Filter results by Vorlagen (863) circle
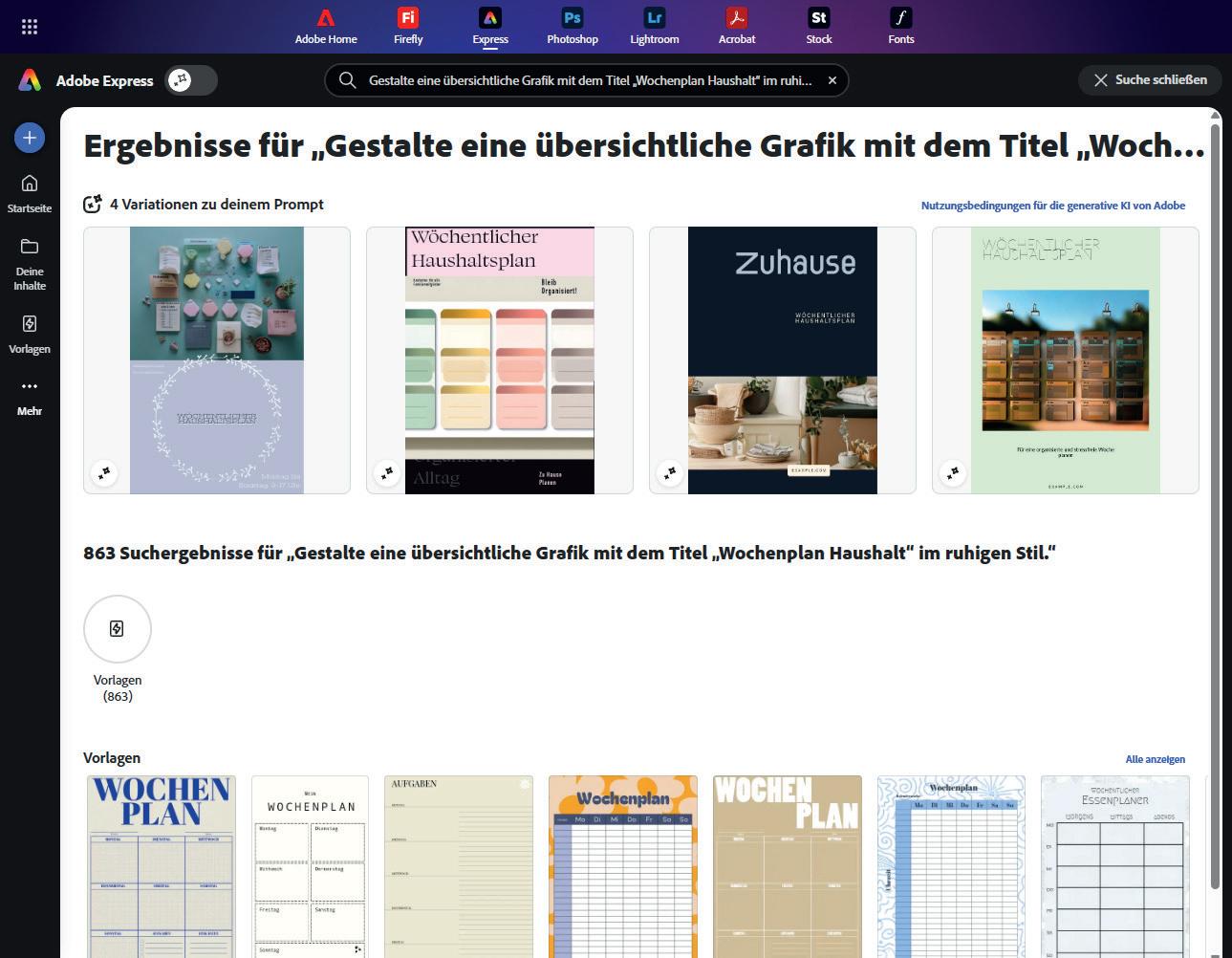Screen dimensions: 1232x958 pos(118,629)
